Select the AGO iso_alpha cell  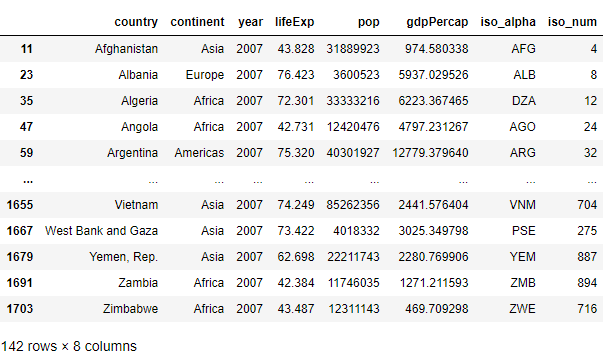[522, 127]
